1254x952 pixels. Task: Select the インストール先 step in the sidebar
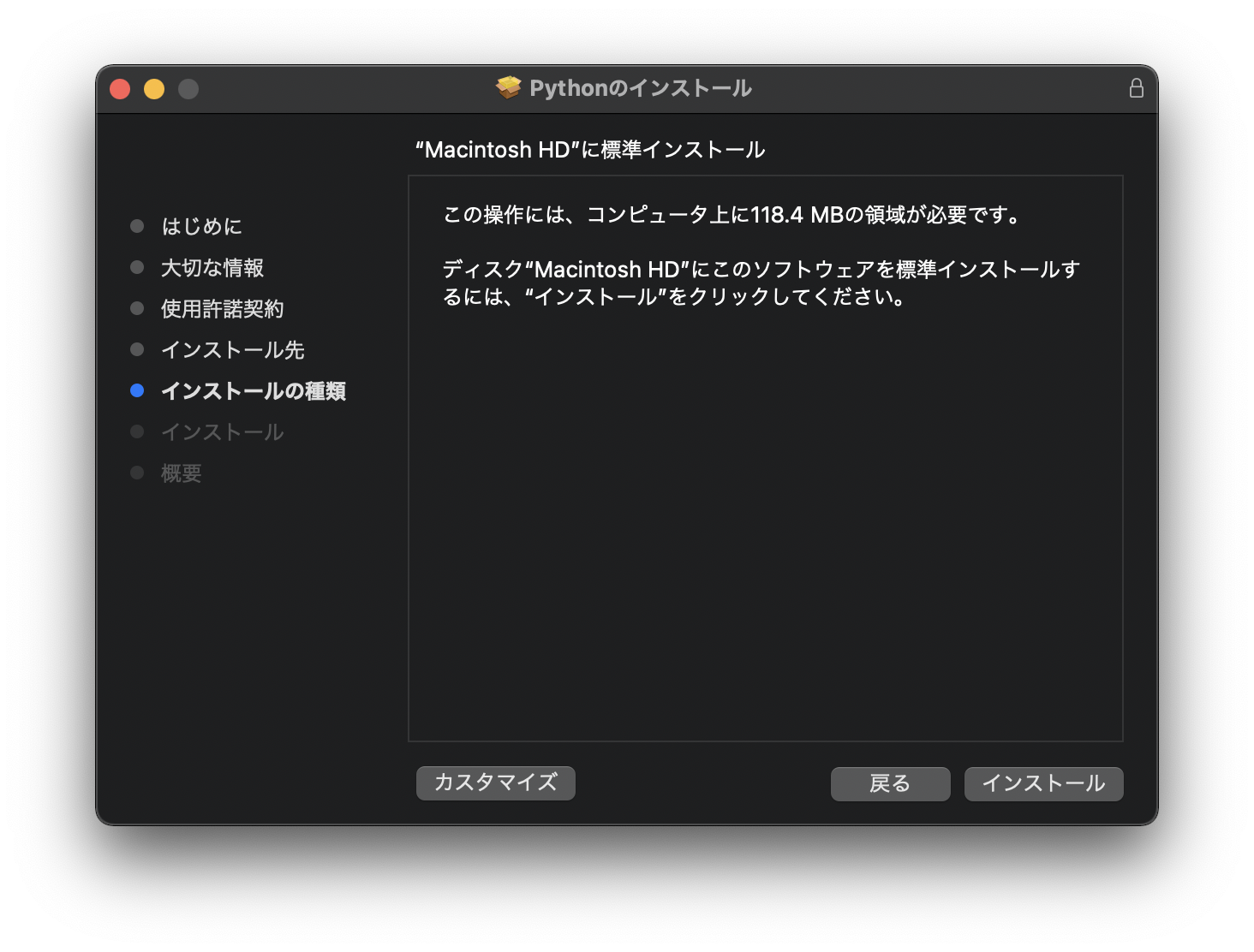233,349
